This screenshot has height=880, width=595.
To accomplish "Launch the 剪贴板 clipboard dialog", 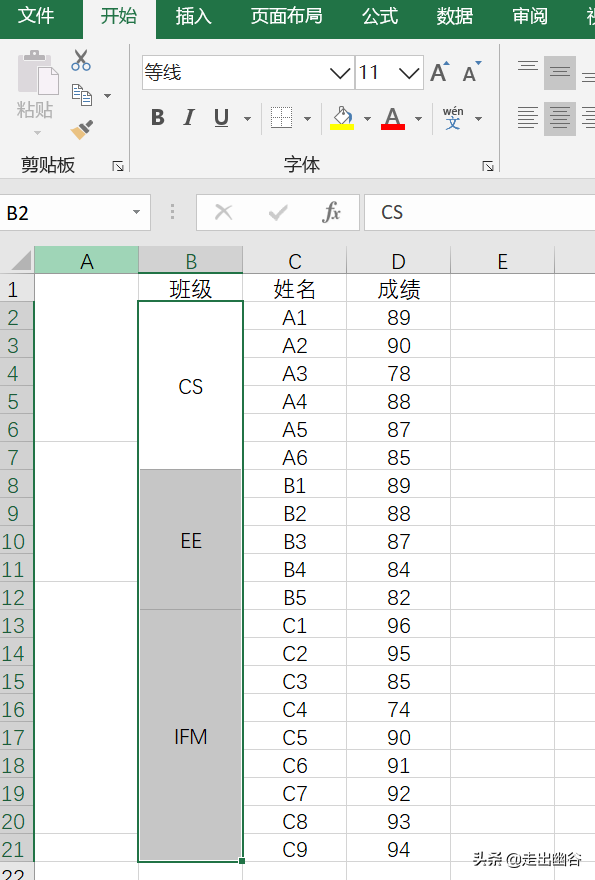I will click(118, 166).
